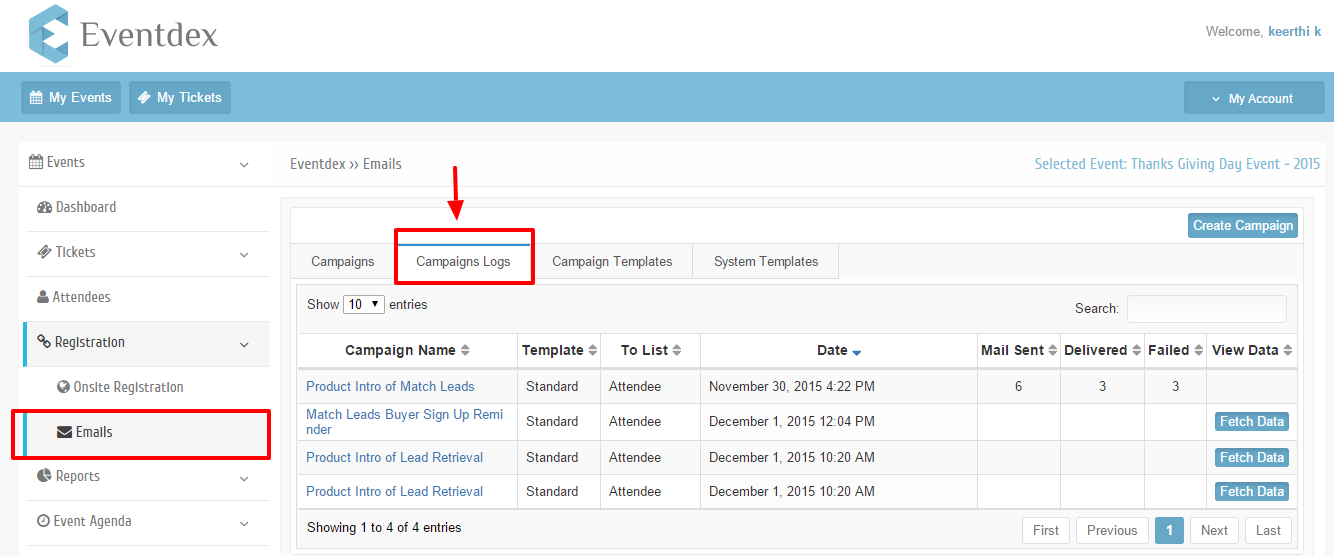Viewport: 1334px width, 556px height.
Task: Sort by Failed column arrows
Action: (x=1199, y=351)
